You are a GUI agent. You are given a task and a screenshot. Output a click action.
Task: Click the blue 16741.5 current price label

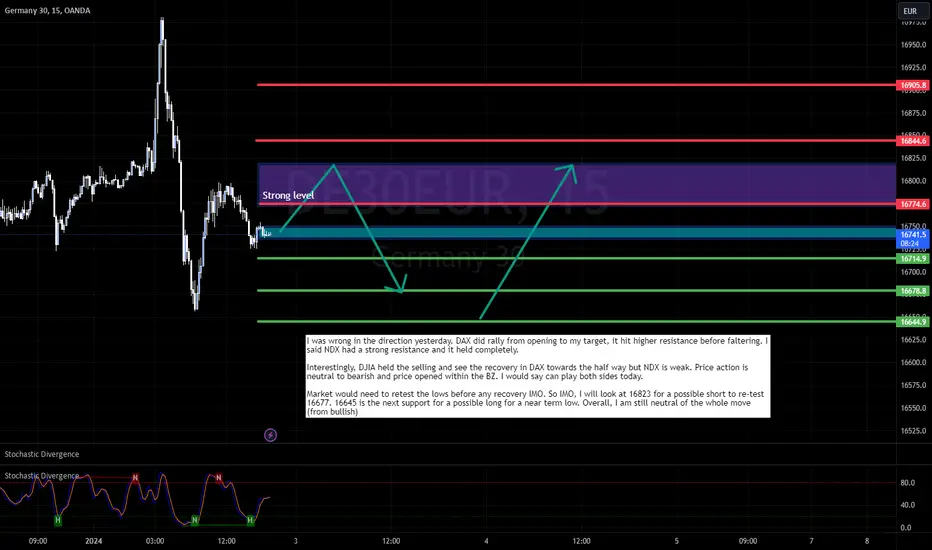point(913,238)
